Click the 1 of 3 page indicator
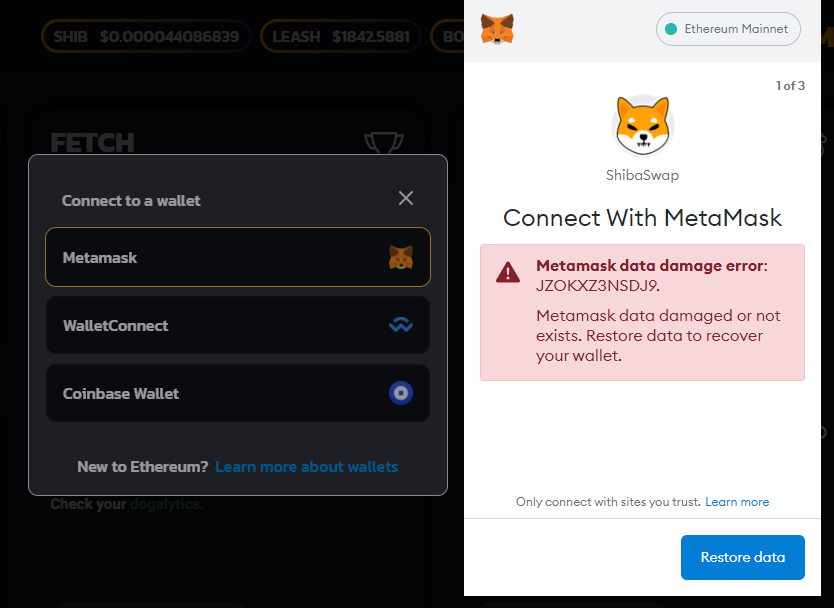This screenshot has width=834, height=608. click(x=790, y=86)
